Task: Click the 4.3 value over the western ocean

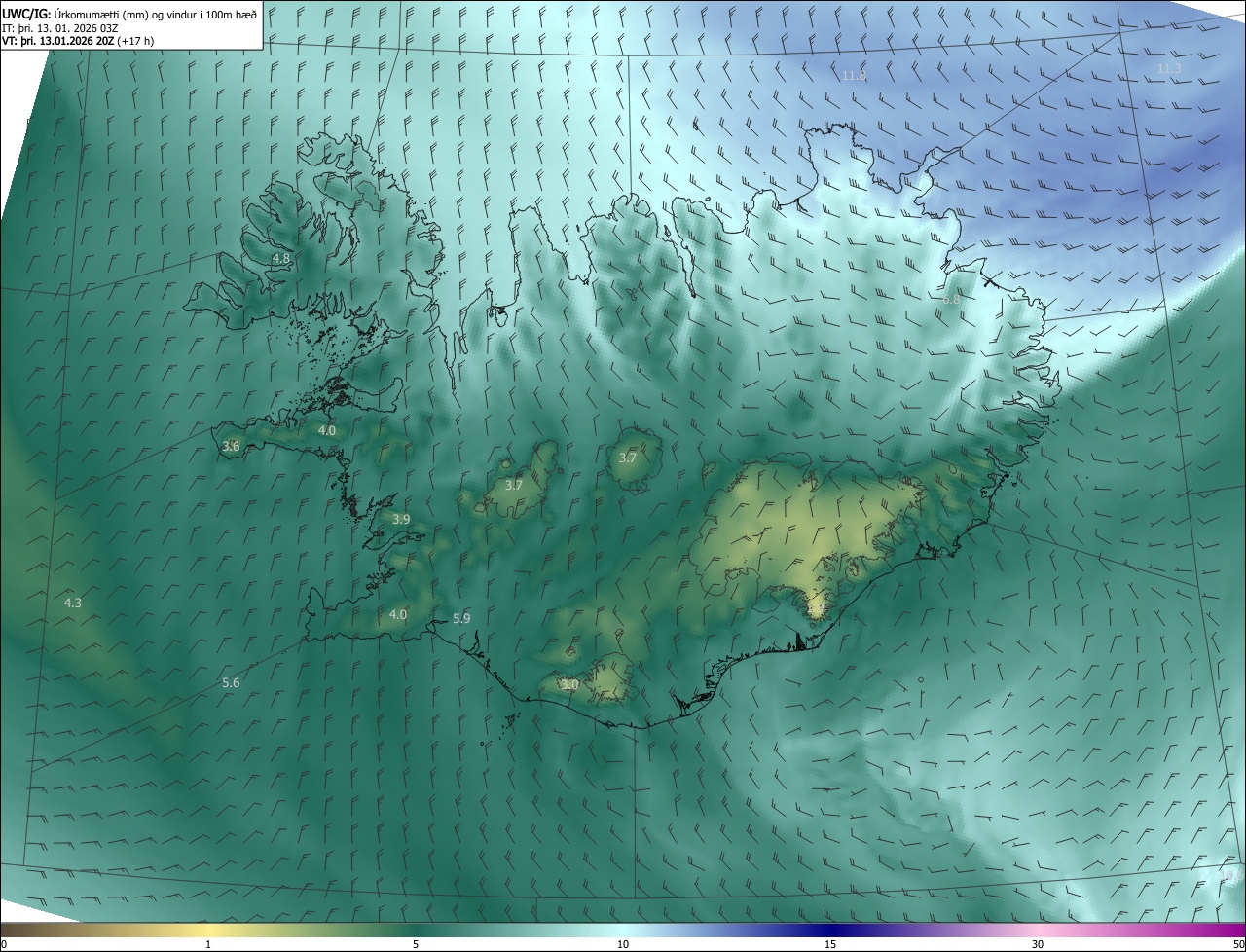Action: [x=73, y=604]
